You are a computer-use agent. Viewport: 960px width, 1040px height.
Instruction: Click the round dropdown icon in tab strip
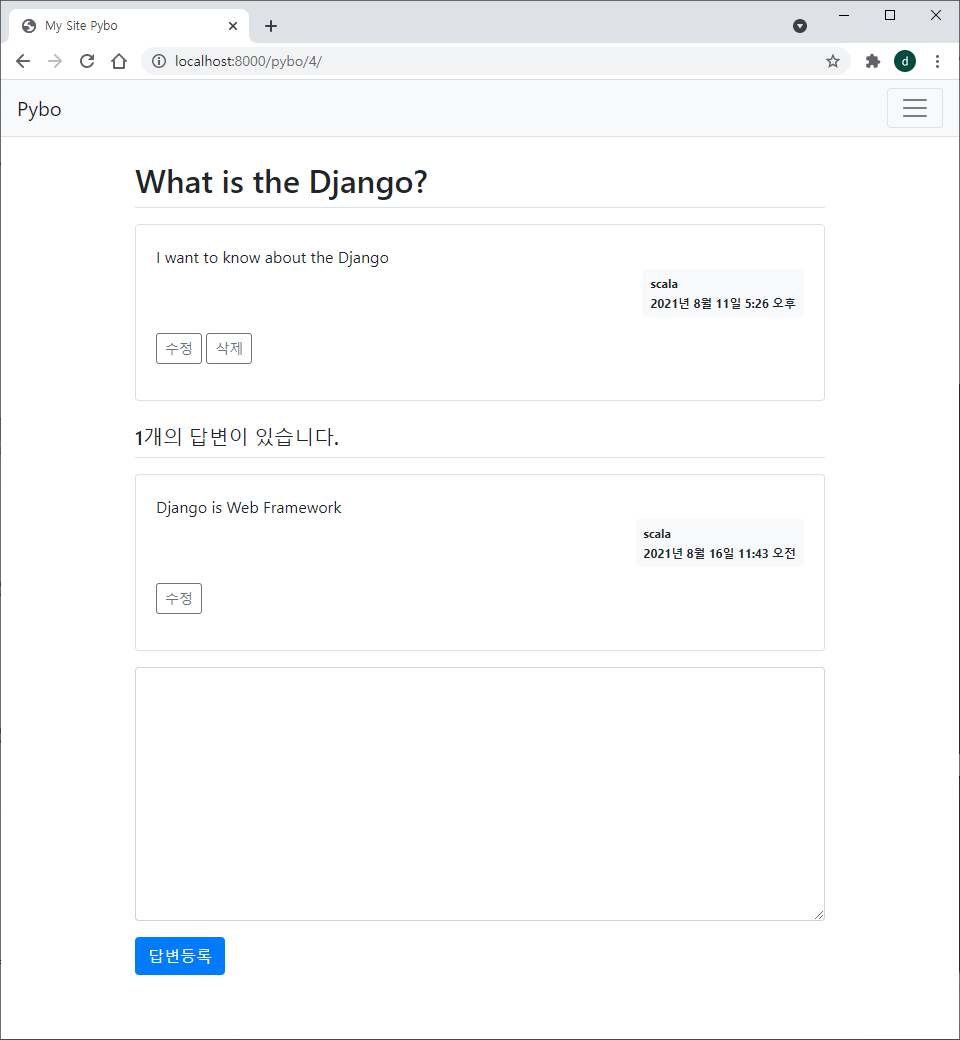[x=800, y=26]
